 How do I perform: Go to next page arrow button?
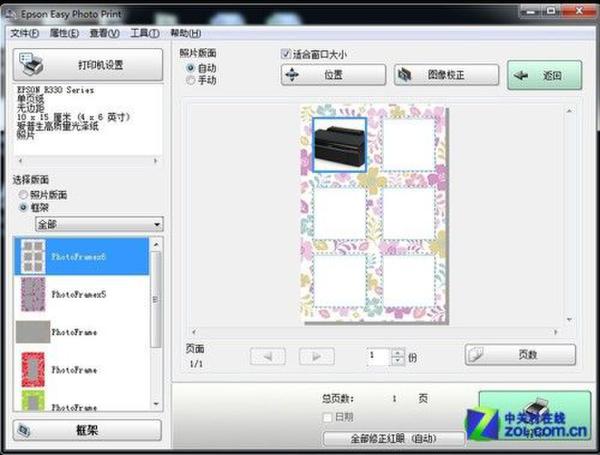[x=316, y=357]
